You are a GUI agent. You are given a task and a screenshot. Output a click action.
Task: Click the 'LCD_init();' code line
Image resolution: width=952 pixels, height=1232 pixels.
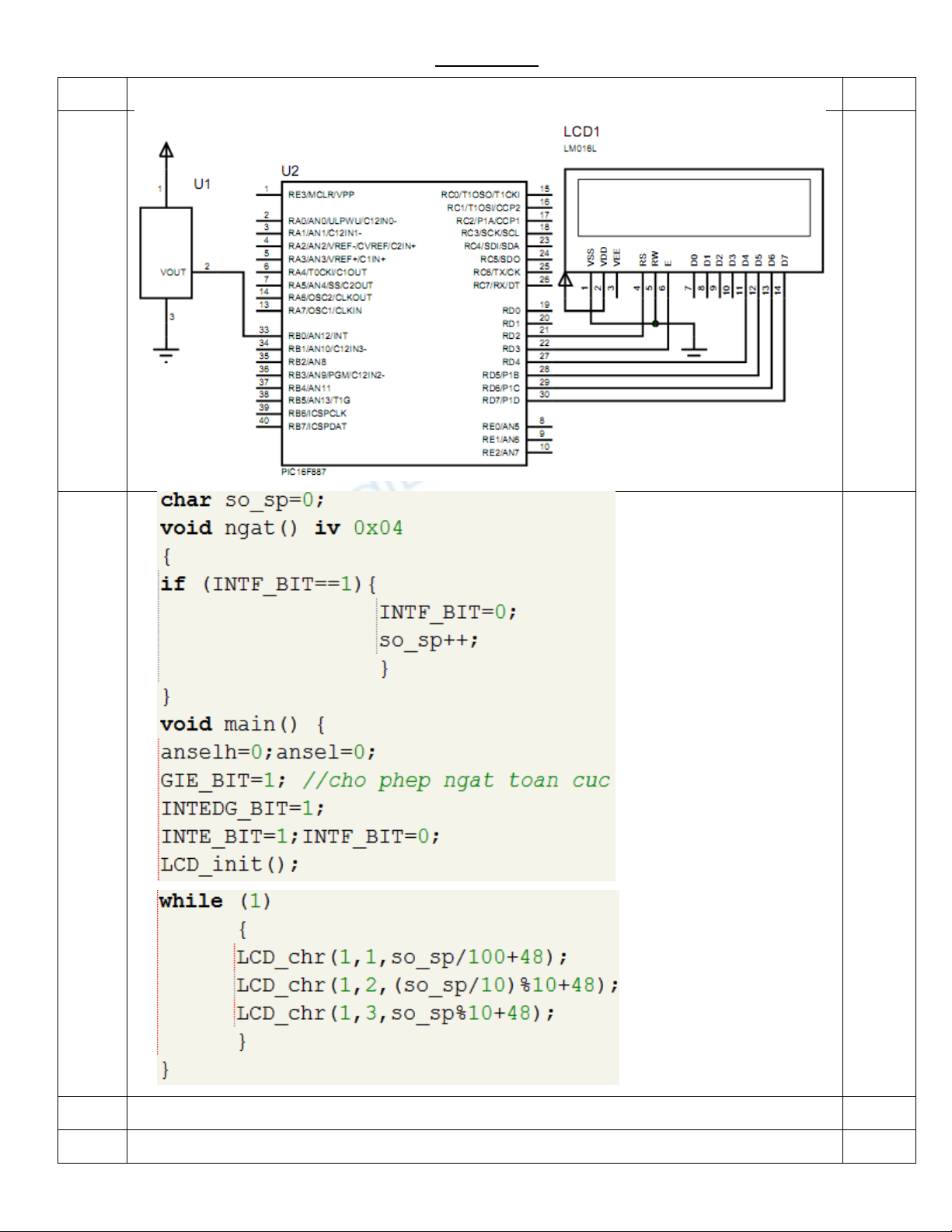click(x=229, y=864)
